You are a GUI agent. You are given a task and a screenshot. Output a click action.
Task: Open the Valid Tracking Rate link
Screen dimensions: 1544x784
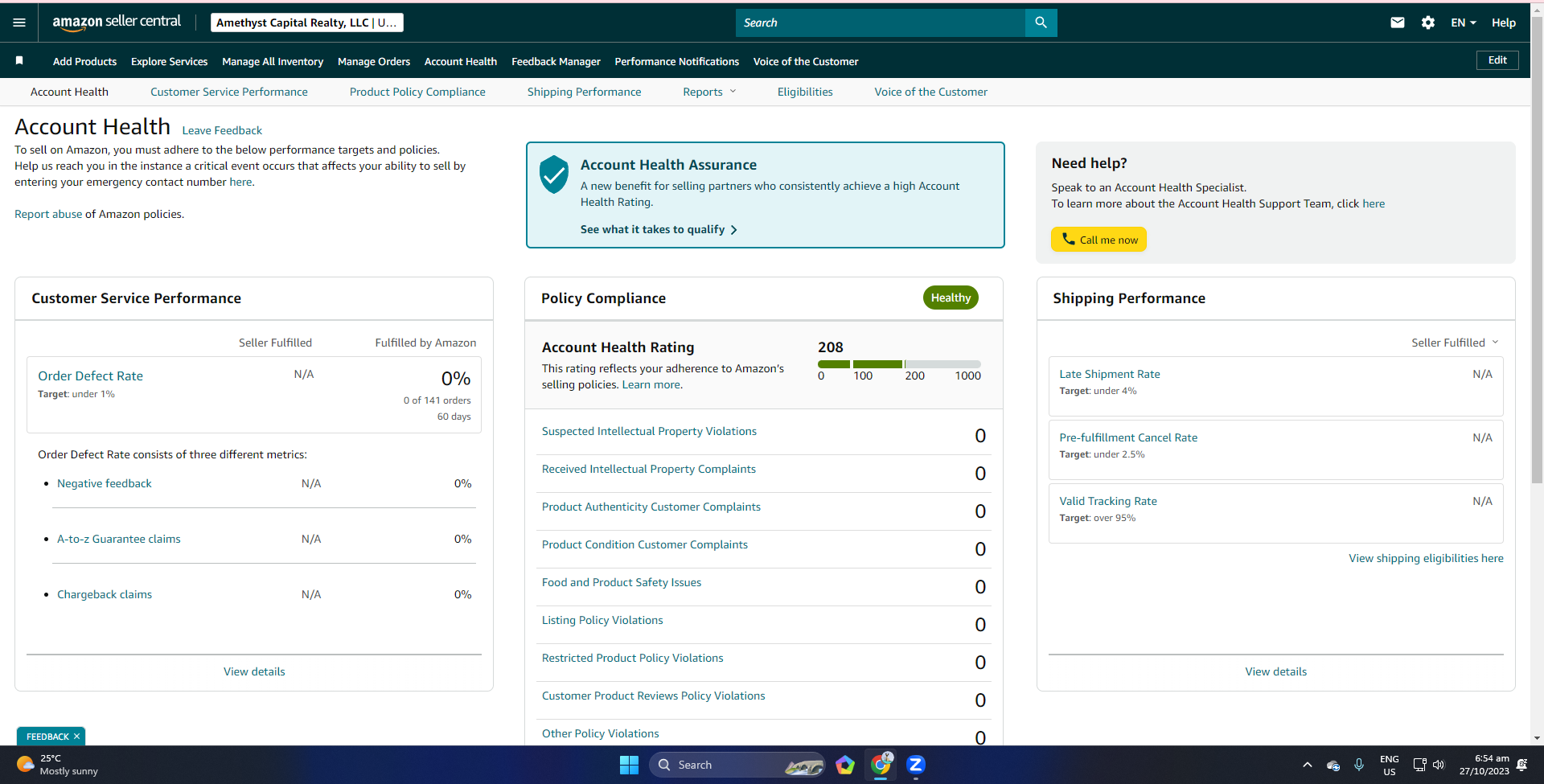(x=1108, y=501)
